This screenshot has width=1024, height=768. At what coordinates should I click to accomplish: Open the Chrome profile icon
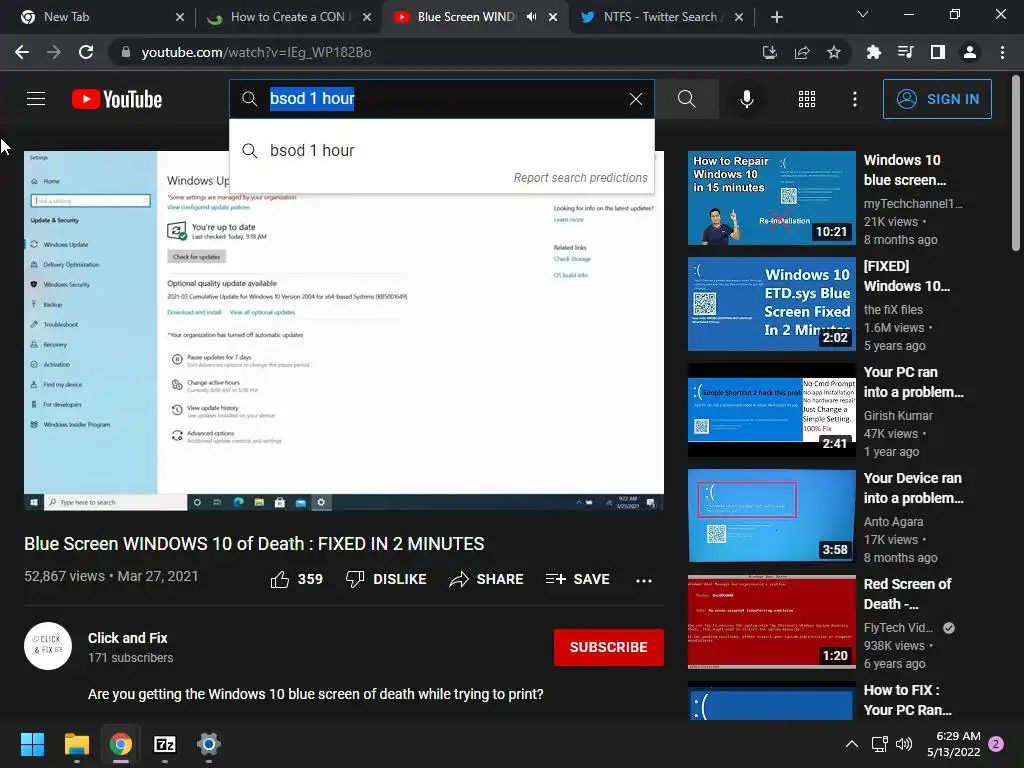pyautogui.click(x=970, y=52)
